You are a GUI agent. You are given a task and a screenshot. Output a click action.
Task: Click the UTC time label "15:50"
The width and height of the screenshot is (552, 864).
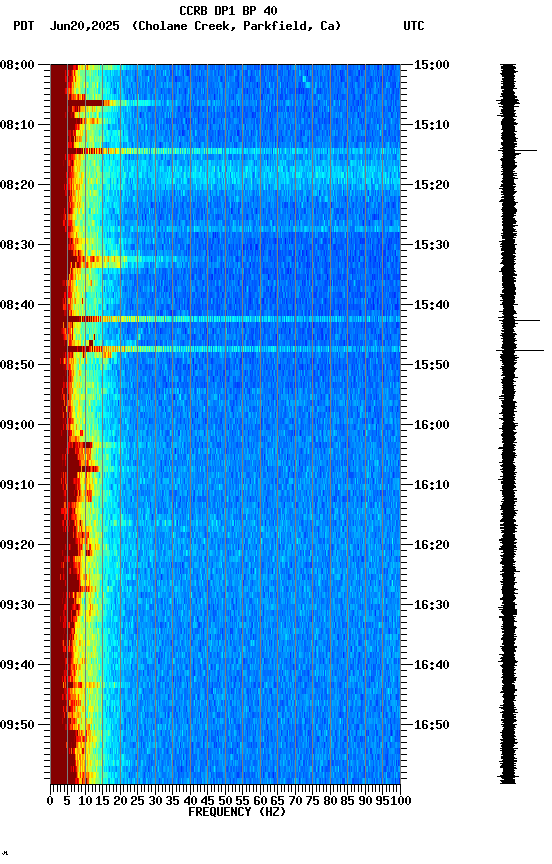(x=432, y=365)
